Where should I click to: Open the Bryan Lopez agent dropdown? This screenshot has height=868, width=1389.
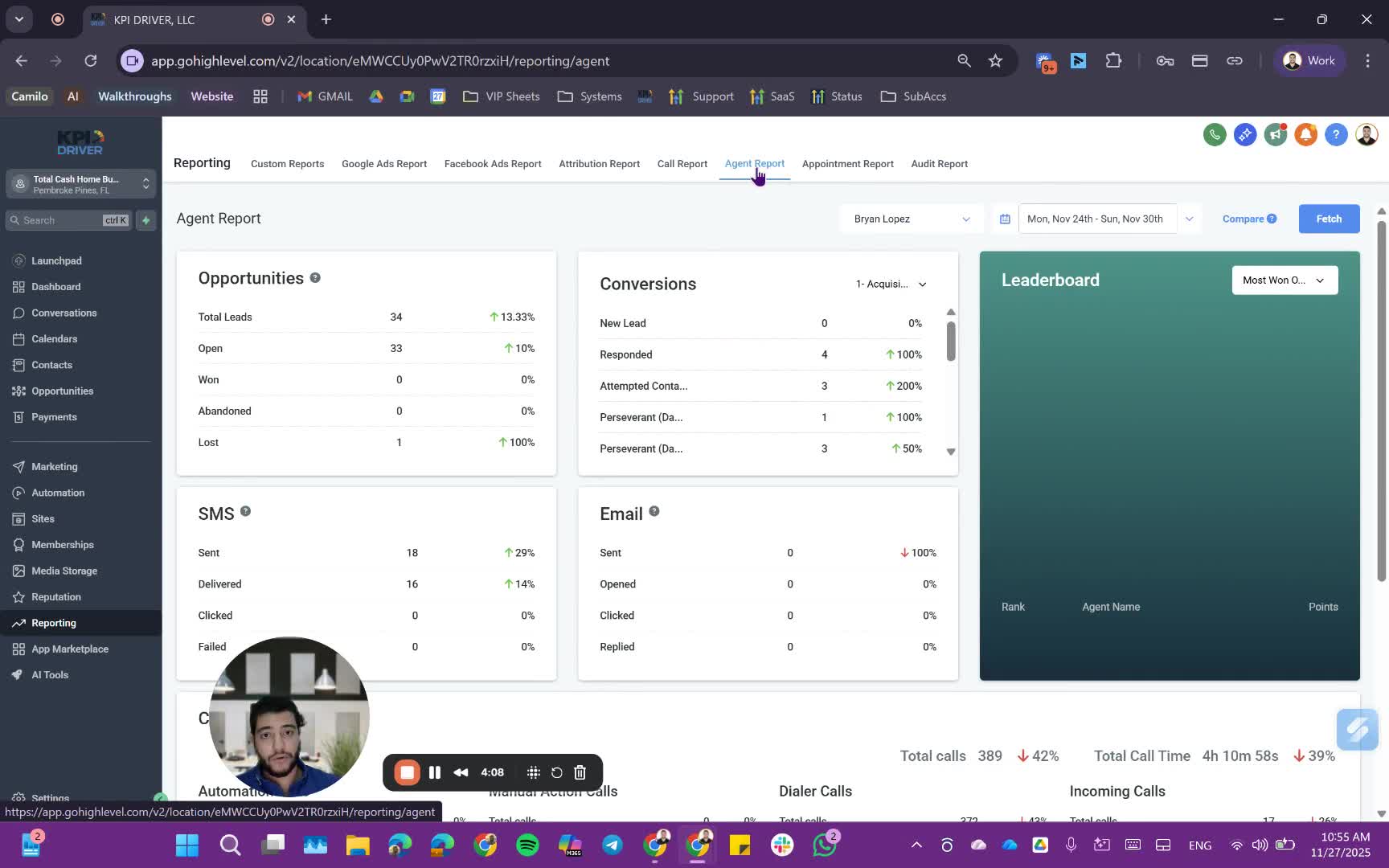point(912,219)
